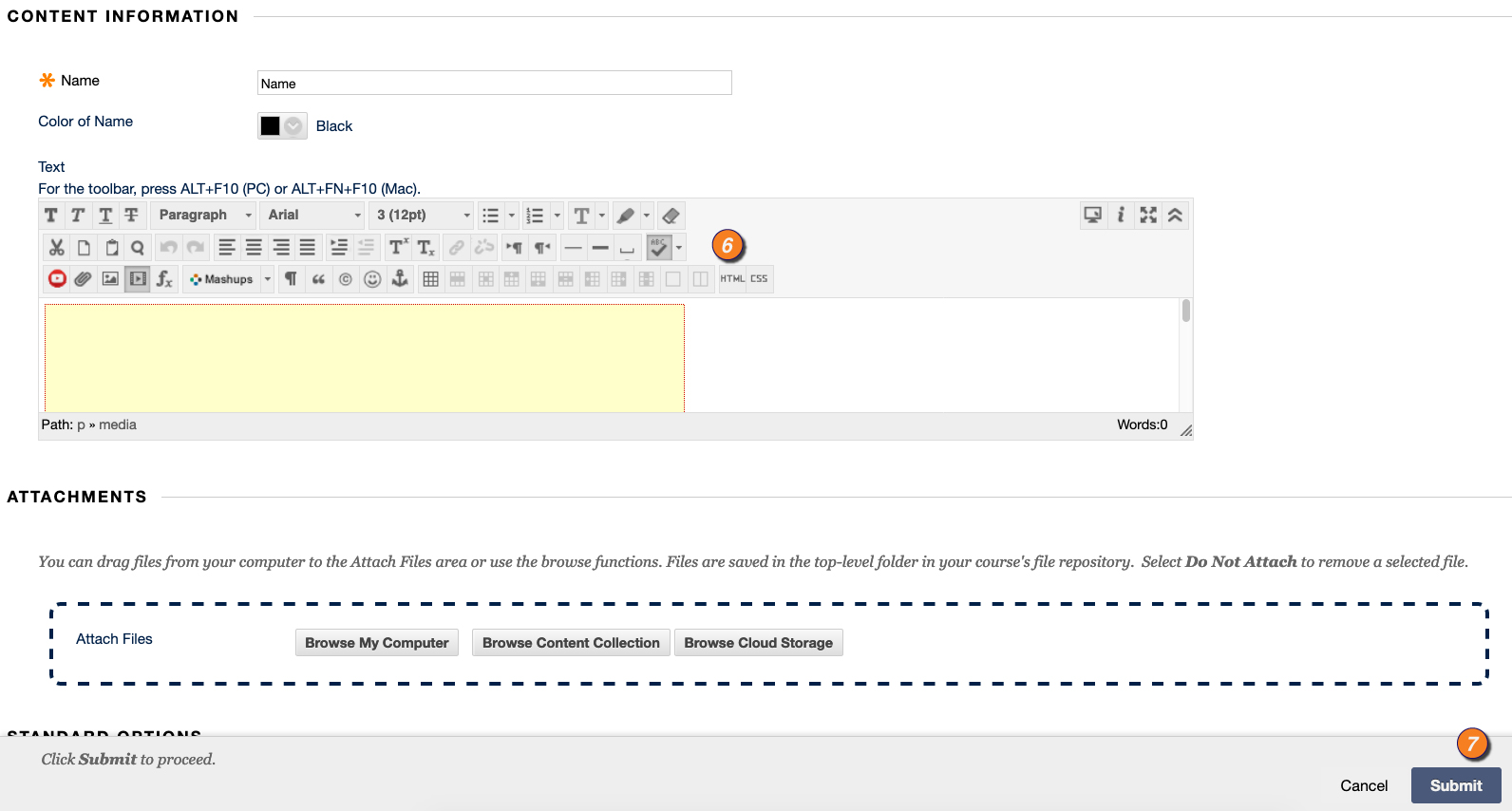Click into the Name input field
1512x811 pixels.
coord(495,84)
